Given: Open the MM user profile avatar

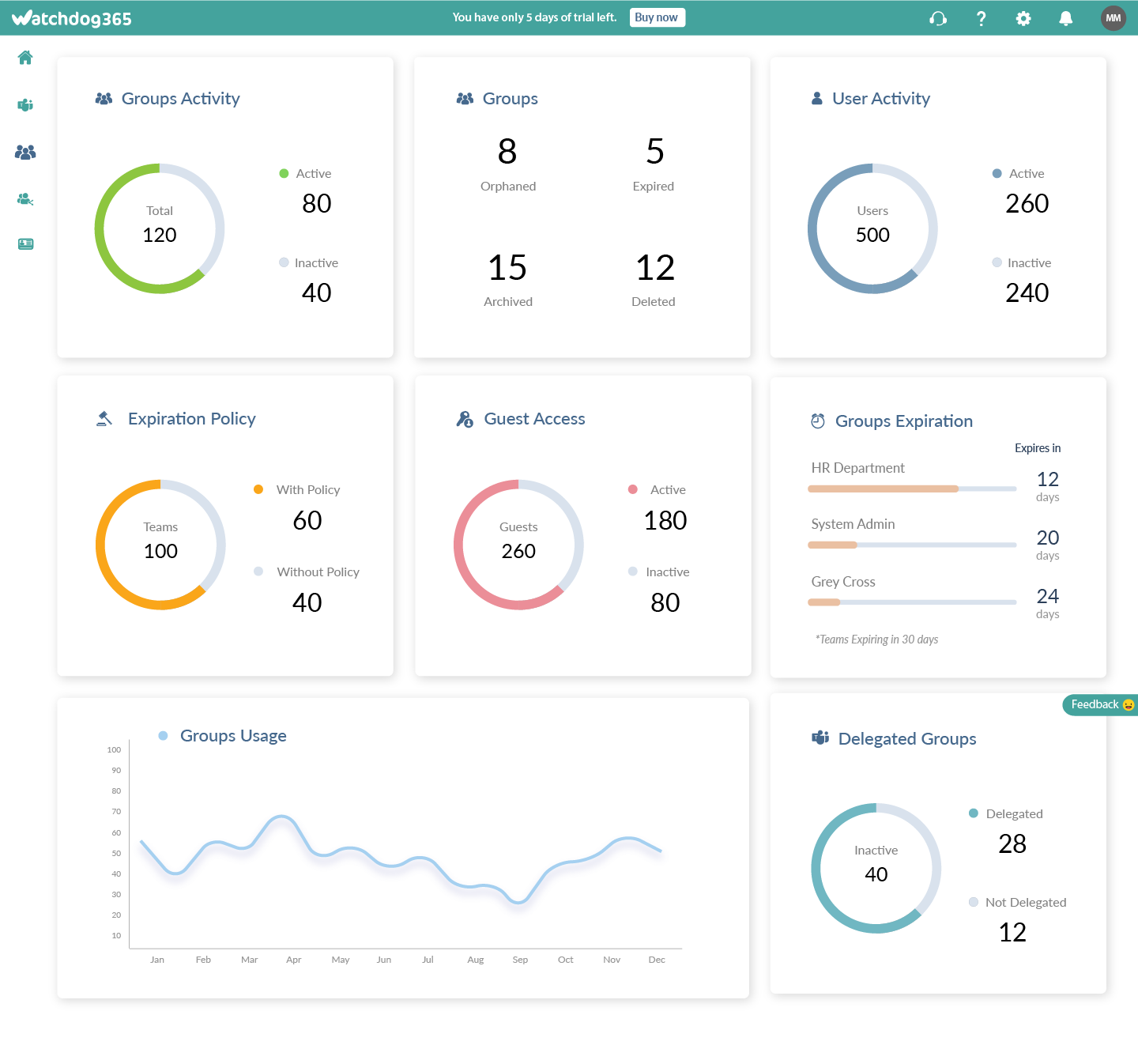Looking at the screenshot, I should 1114,18.
